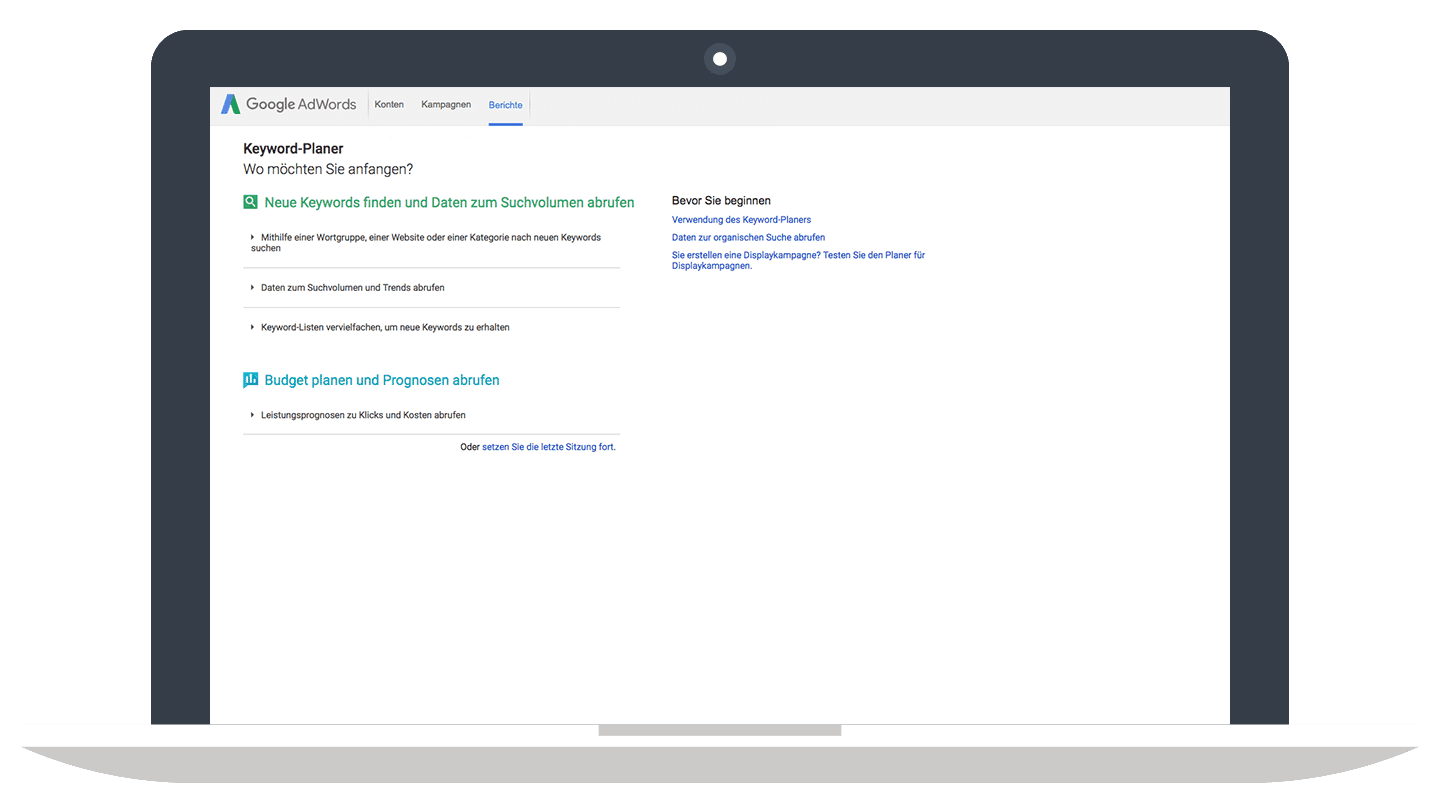Screen dimensions: 1440x812
Task: Open the Konten tab
Action: pyautogui.click(x=389, y=104)
